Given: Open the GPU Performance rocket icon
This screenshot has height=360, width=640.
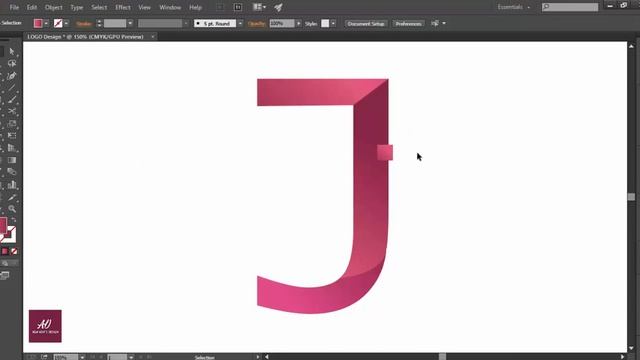Looking at the screenshot, I should [278, 7].
